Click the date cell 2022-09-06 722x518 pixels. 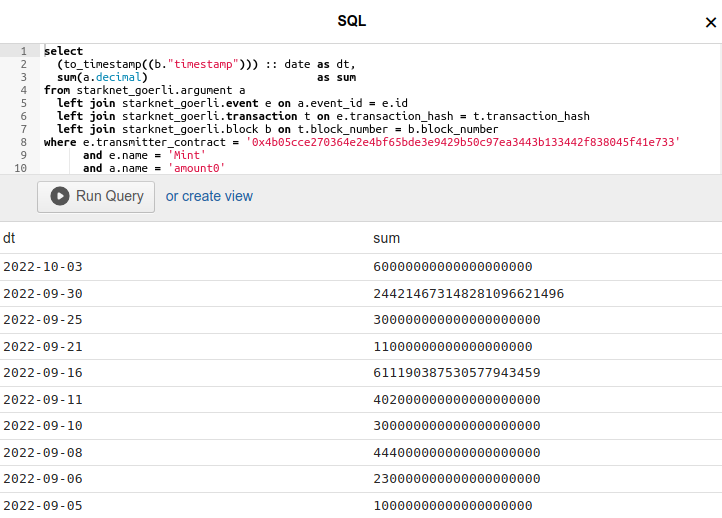[43, 478]
